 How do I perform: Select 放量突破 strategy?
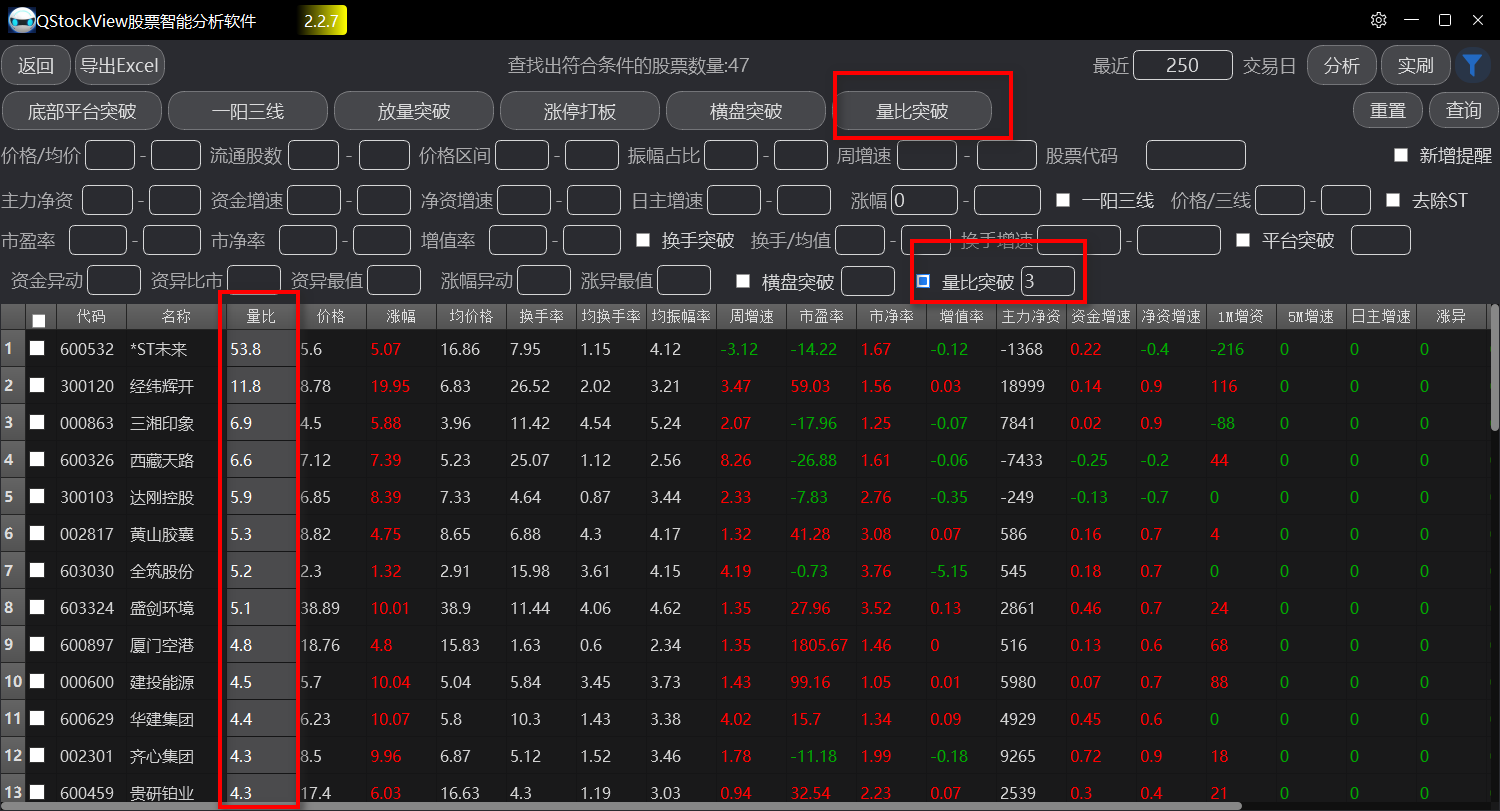414,111
